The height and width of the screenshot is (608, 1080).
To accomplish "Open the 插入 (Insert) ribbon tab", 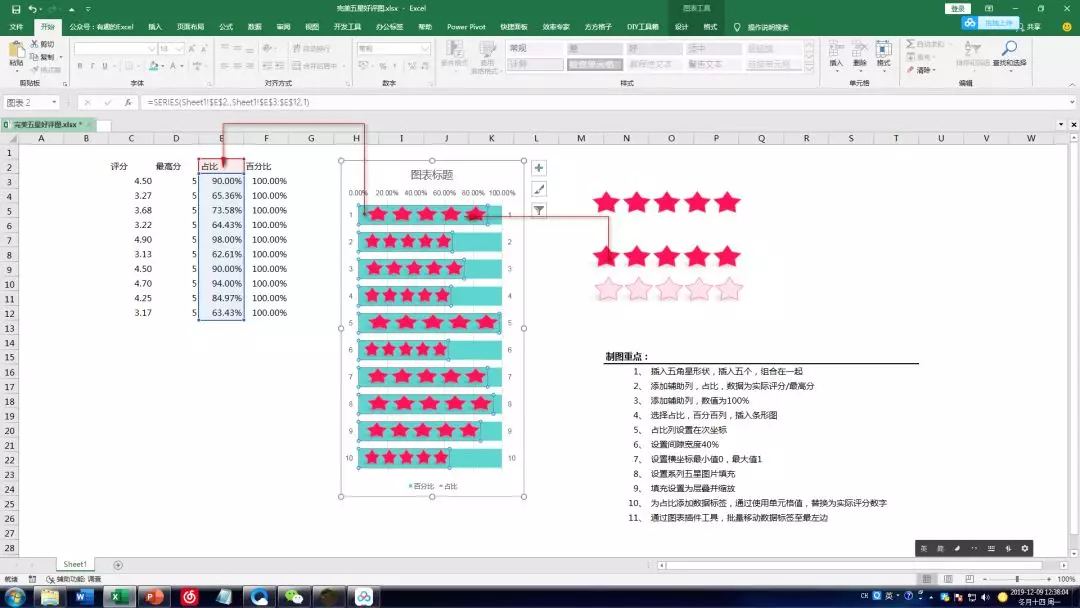I will point(154,27).
